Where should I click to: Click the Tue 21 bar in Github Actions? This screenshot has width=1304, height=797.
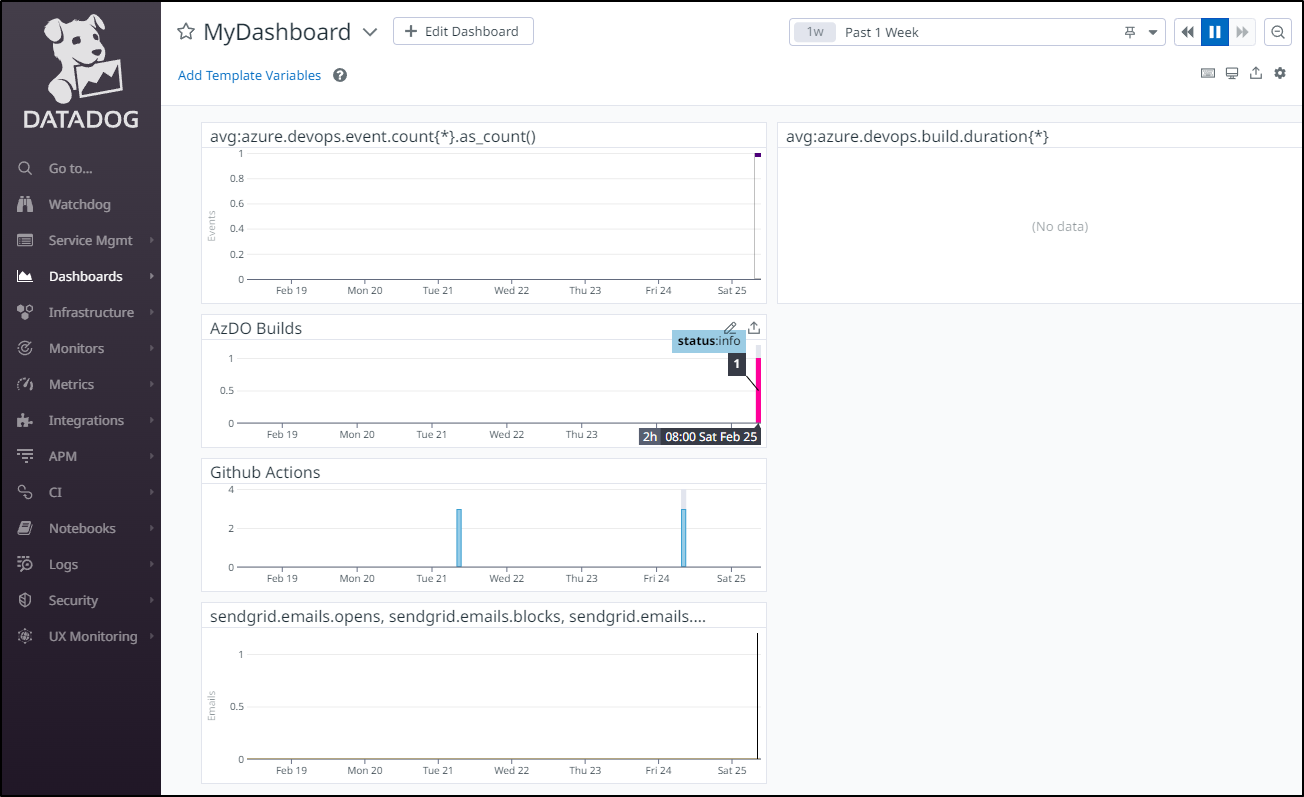coord(459,538)
